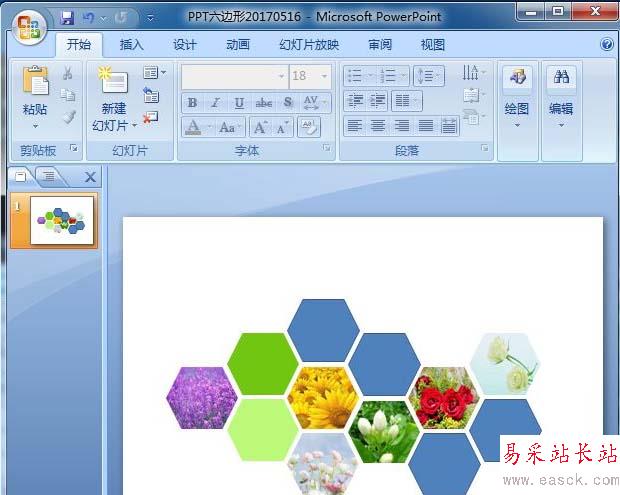Convert text to SmartArt graphic
Viewport: 620px width, 495px height.
(474, 117)
